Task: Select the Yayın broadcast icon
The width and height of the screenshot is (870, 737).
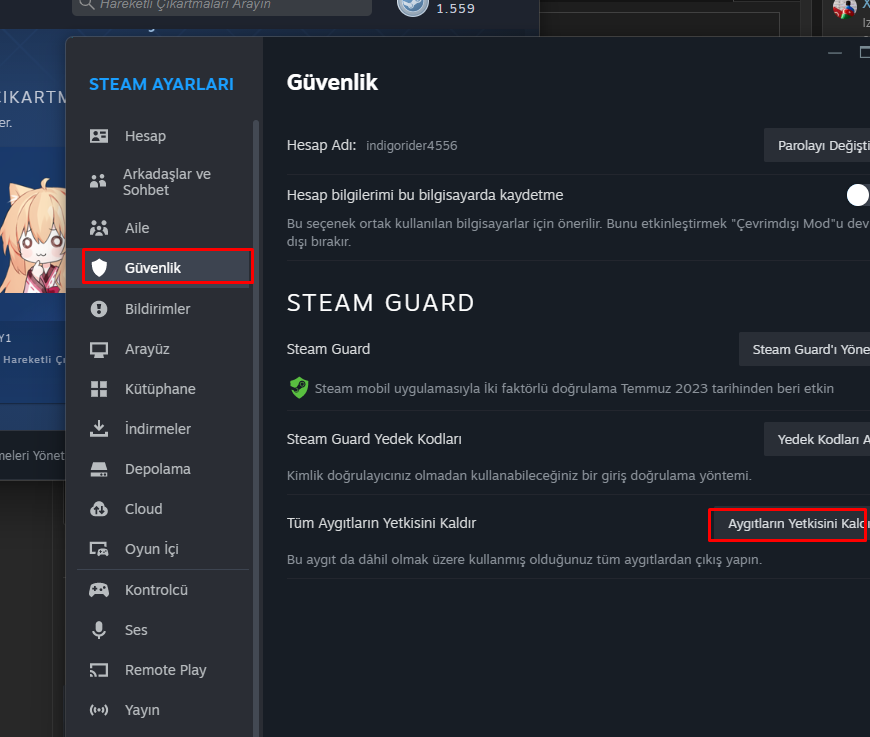Action: (x=99, y=710)
